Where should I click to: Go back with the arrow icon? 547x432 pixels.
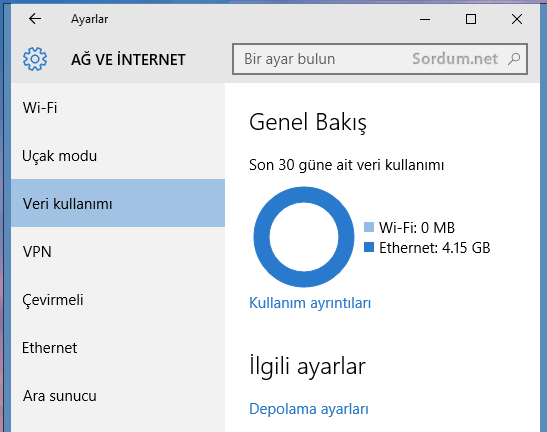(x=35, y=19)
